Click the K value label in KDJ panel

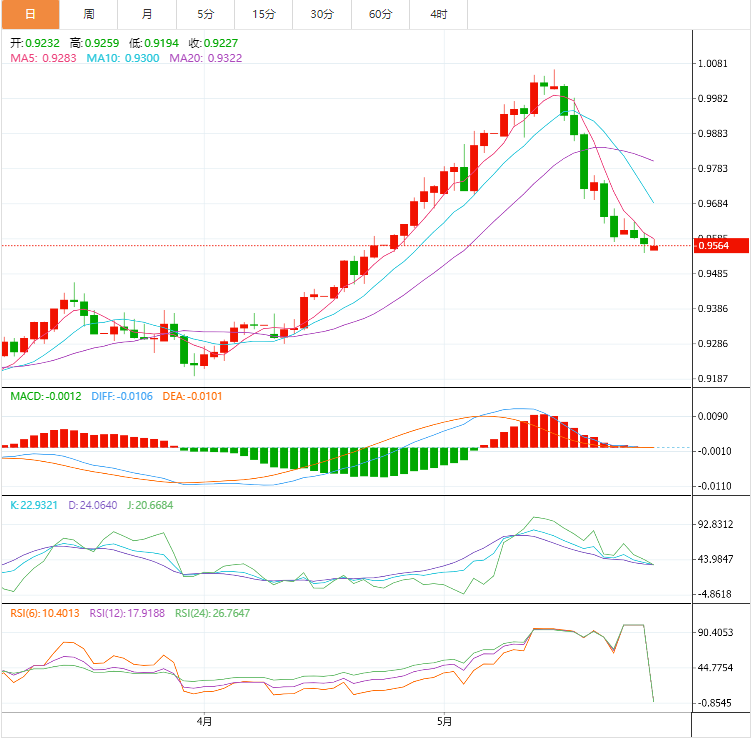coord(35,505)
